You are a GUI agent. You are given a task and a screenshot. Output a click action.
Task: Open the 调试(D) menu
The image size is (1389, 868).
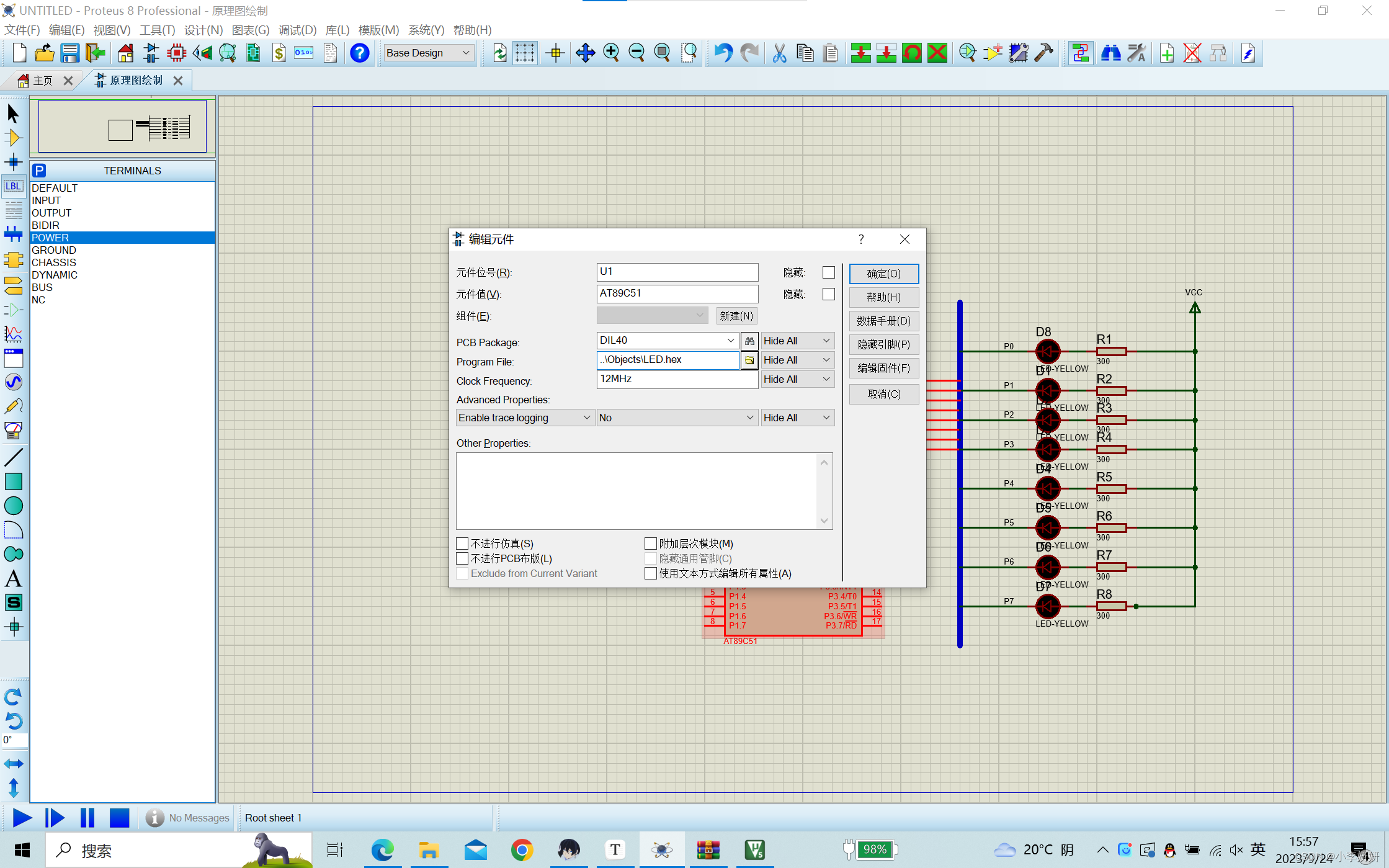click(297, 30)
